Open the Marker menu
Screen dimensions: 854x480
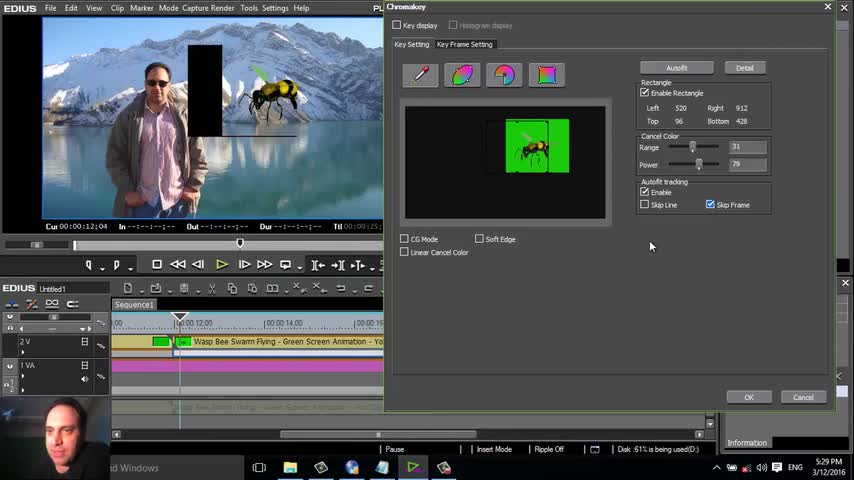142,8
